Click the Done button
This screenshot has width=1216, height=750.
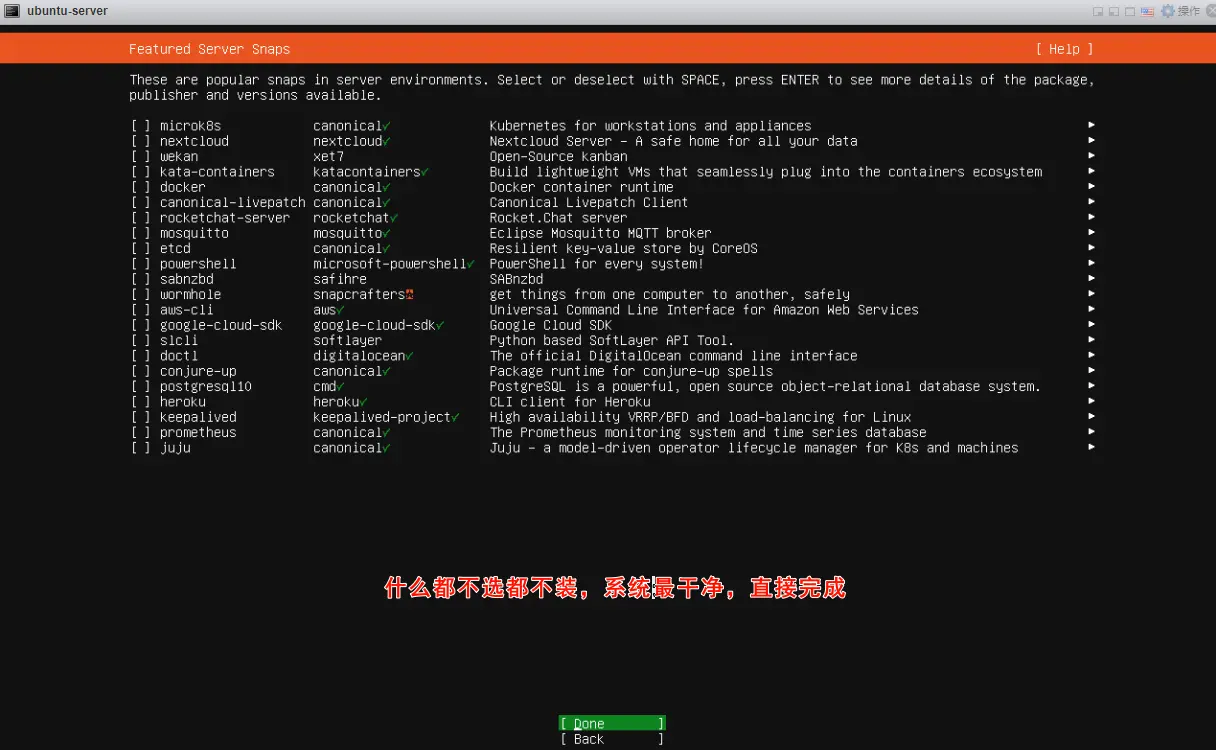click(x=611, y=724)
